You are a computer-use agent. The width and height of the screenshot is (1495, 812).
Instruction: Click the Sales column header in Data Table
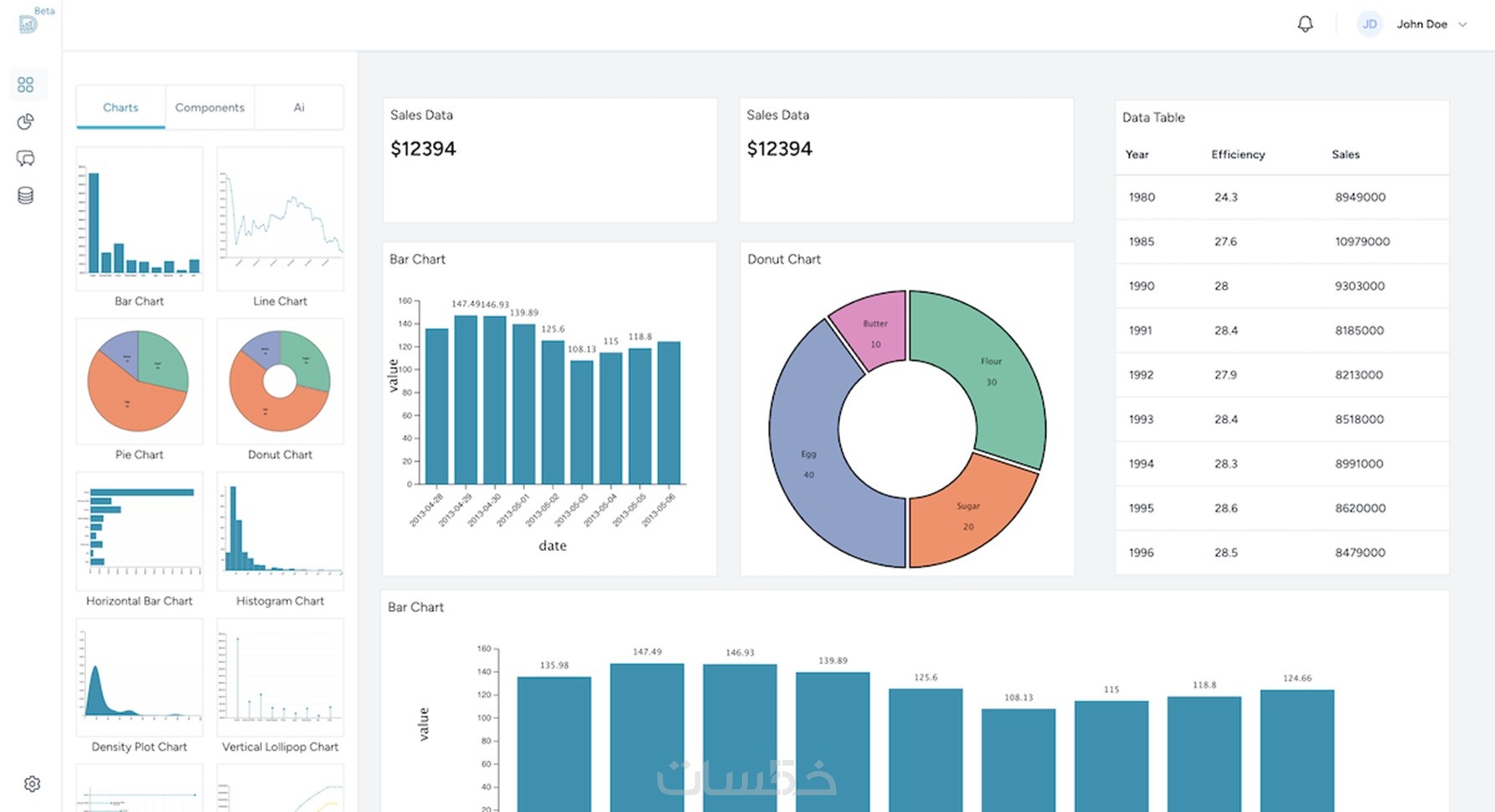pos(1345,154)
